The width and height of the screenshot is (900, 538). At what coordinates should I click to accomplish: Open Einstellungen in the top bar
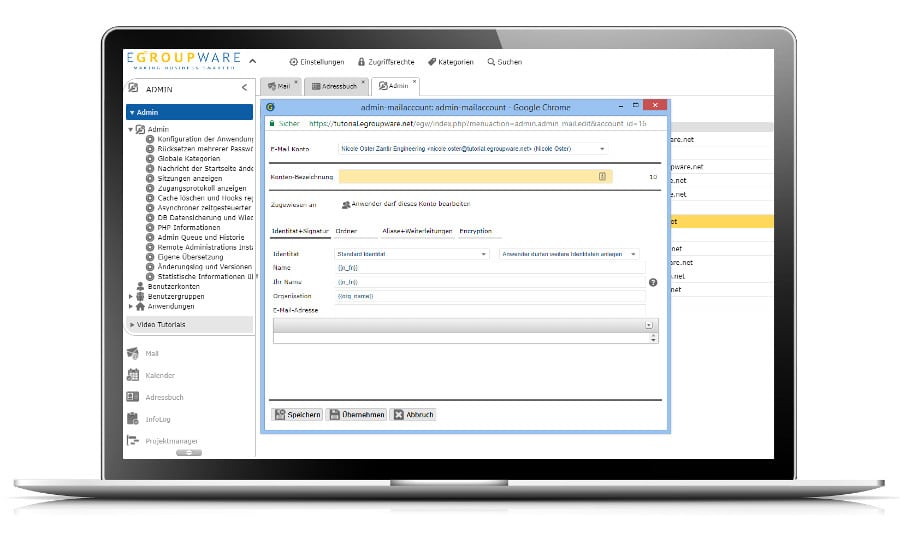pos(317,62)
